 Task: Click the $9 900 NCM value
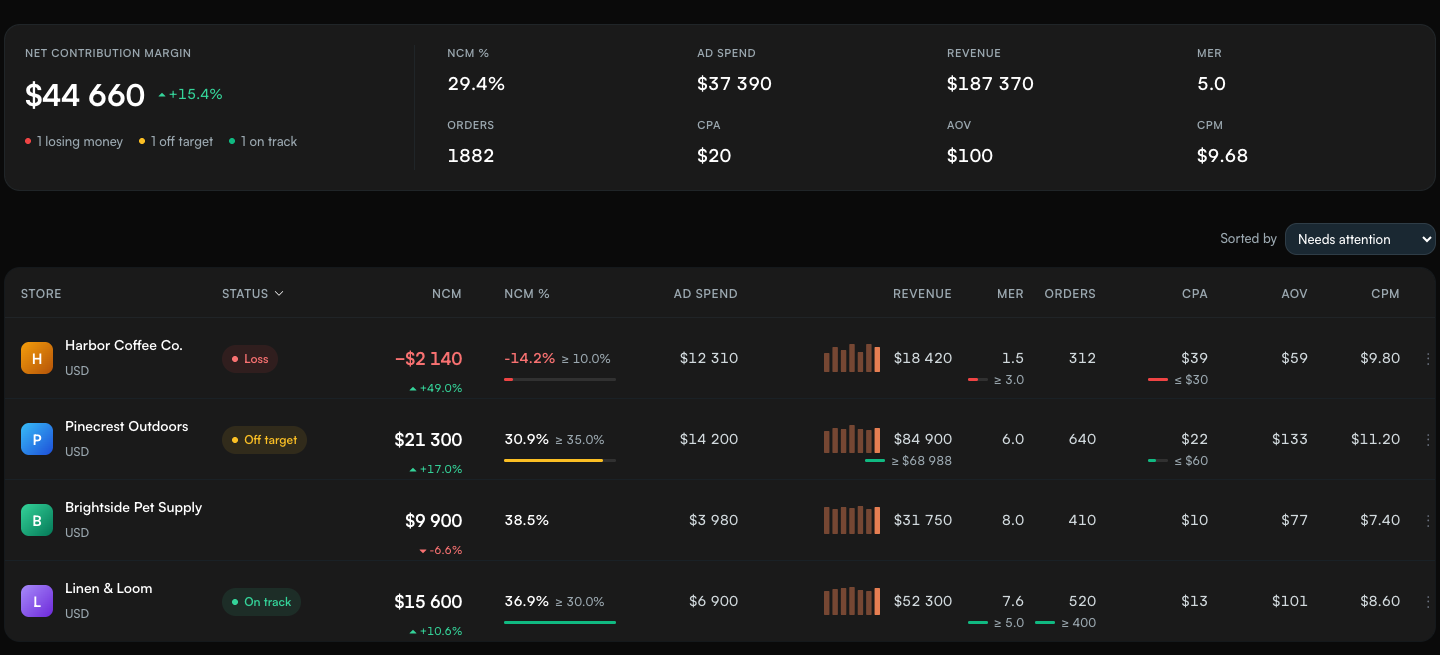433,521
